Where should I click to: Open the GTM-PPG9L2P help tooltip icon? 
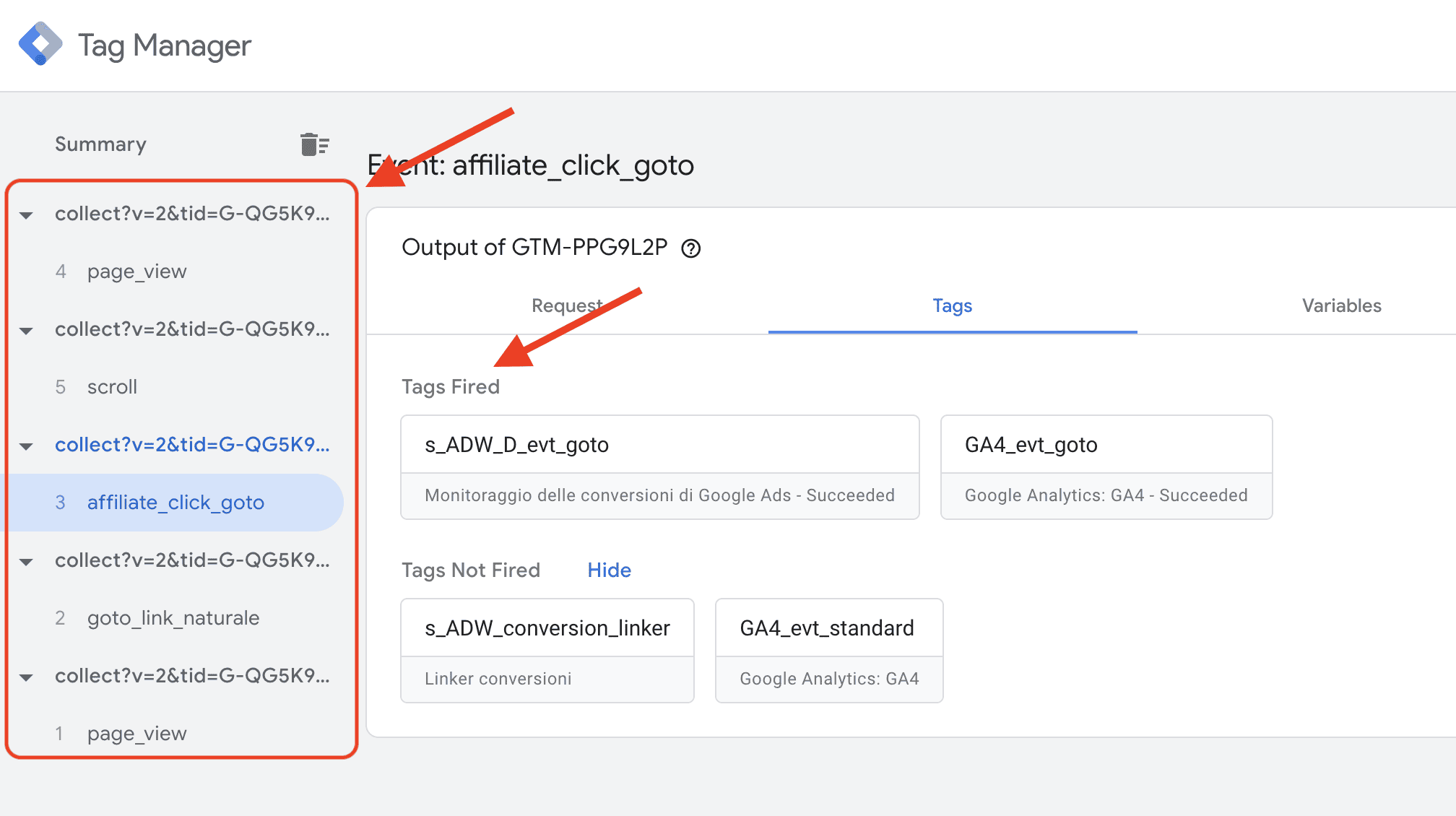point(692,248)
